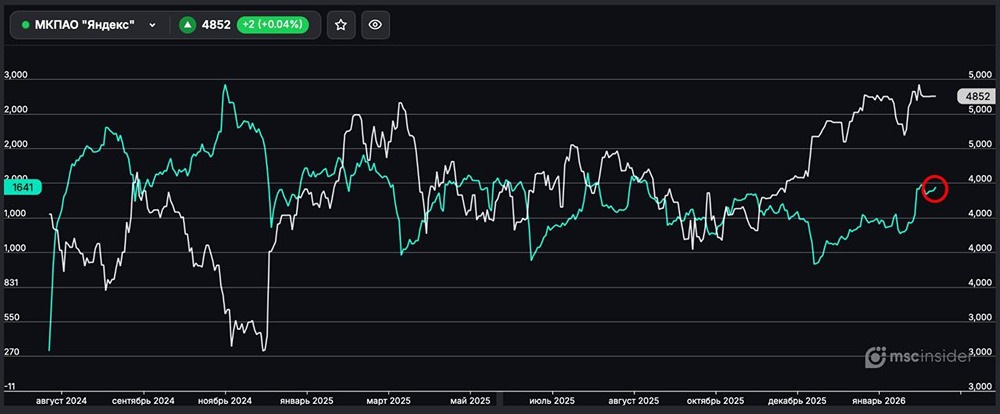Click the октябрь 2025 date label

(716, 401)
